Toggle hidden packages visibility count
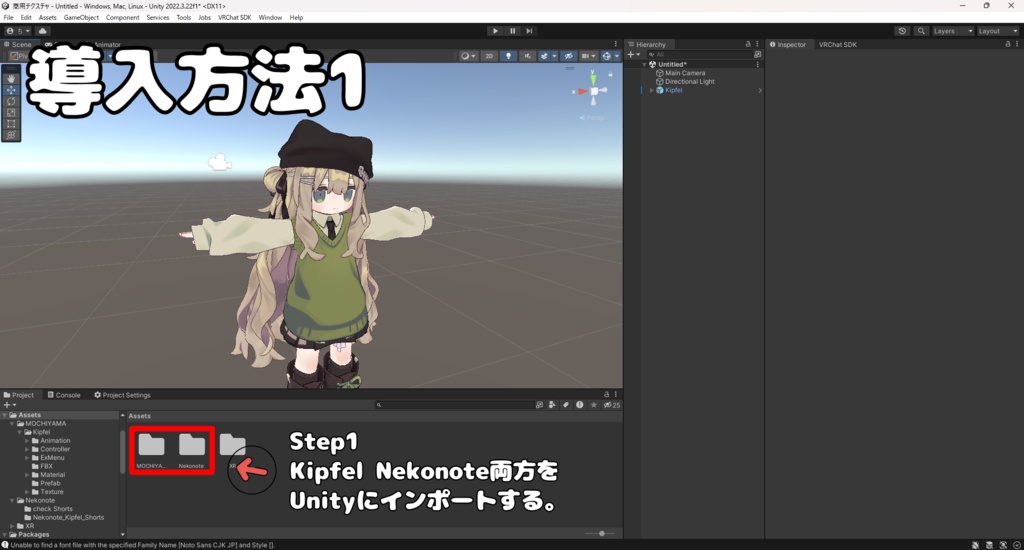Image resolution: width=1024 pixels, height=550 pixels. coord(612,405)
